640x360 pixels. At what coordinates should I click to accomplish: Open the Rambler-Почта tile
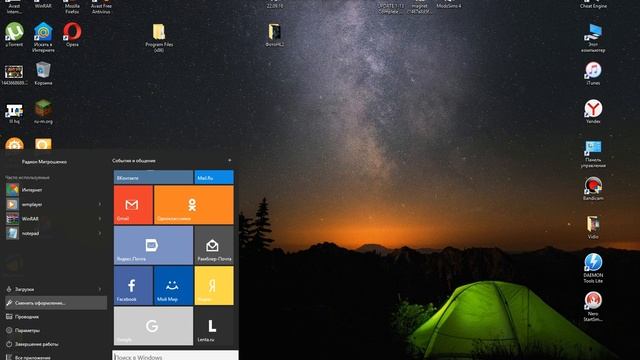coord(214,245)
